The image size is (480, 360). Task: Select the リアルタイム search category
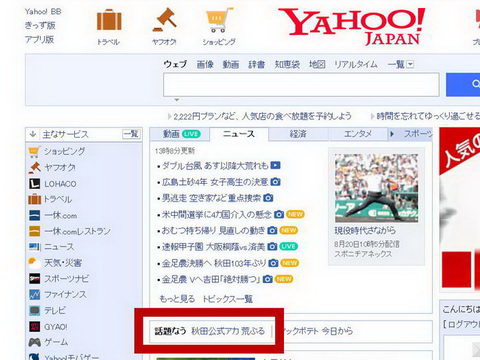coord(356,64)
